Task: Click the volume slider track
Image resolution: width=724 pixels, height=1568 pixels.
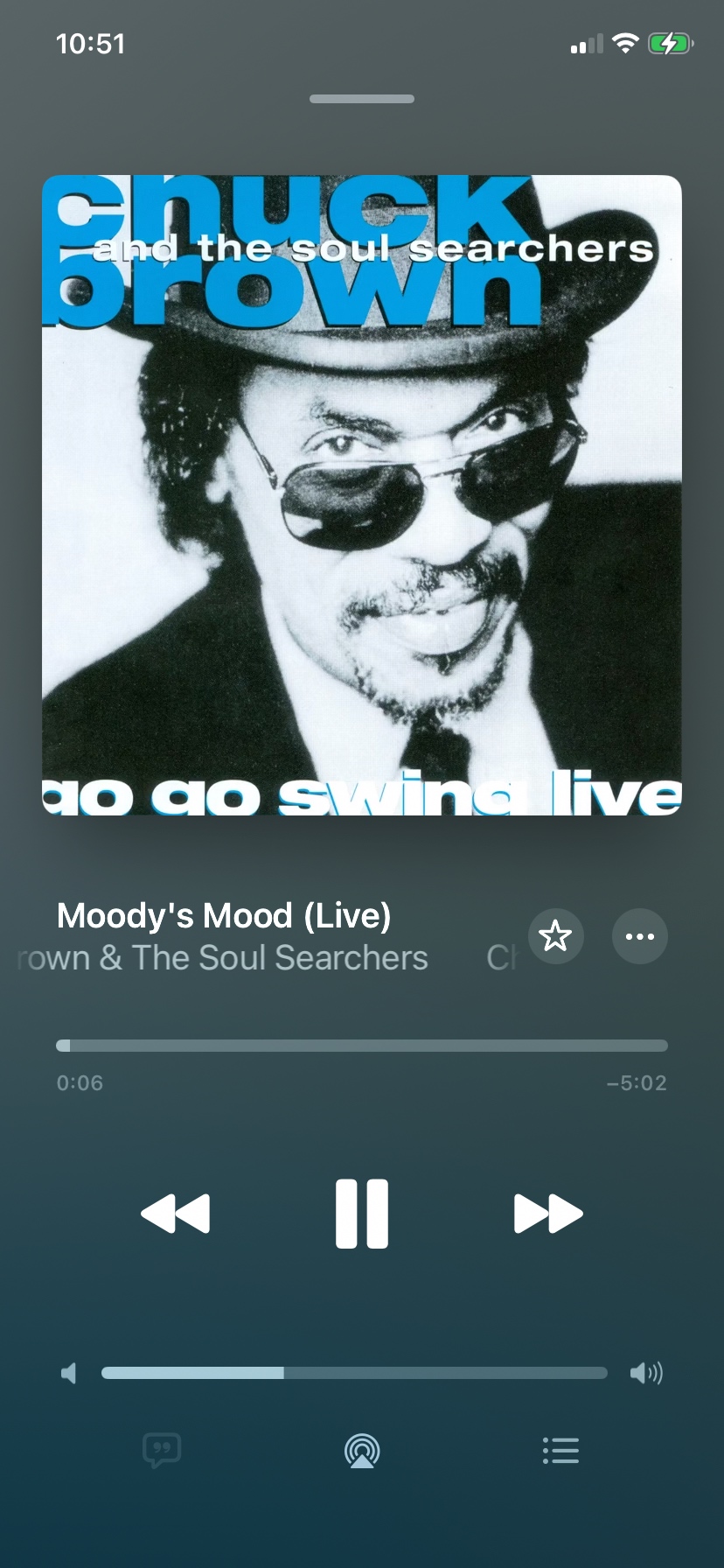Action: [354, 1373]
